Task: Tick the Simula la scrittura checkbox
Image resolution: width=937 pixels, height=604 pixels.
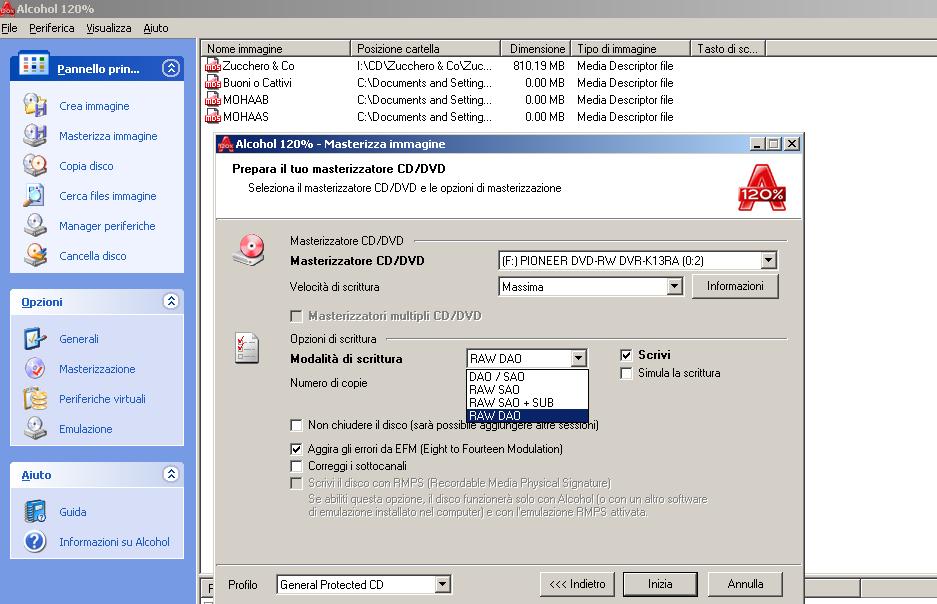Action: (626, 373)
